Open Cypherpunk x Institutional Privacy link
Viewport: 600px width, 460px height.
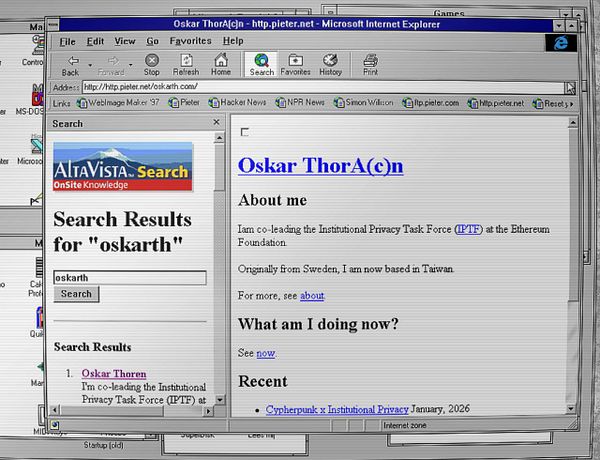click(x=337, y=409)
